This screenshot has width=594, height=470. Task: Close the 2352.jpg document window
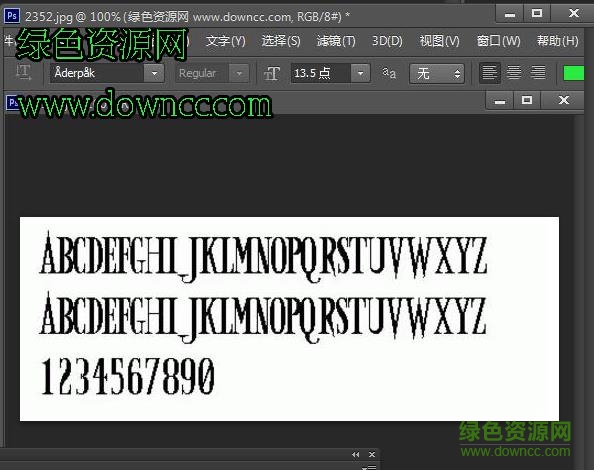(x=563, y=101)
